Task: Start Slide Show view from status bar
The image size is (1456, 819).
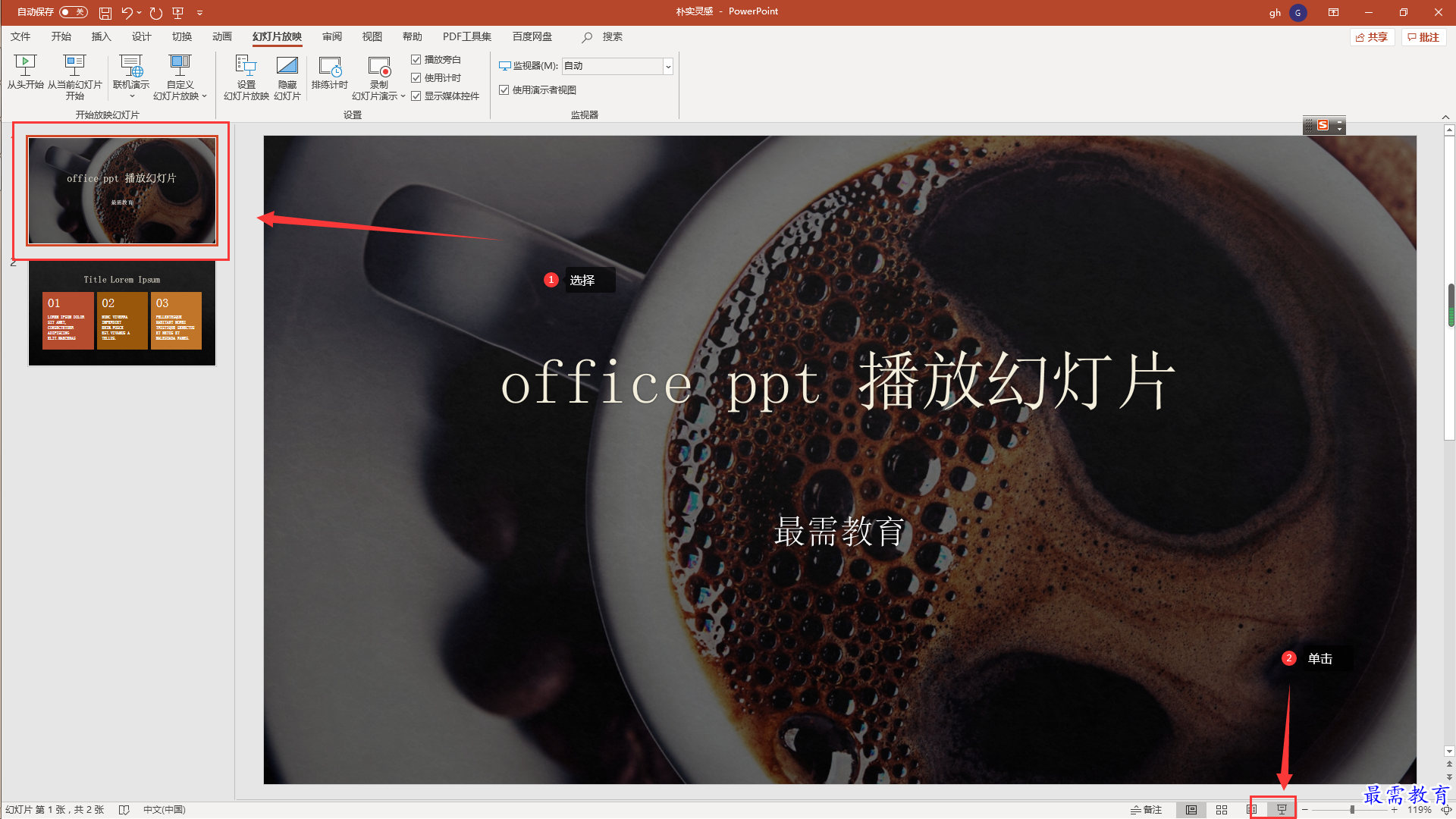Action: click(x=1282, y=810)
